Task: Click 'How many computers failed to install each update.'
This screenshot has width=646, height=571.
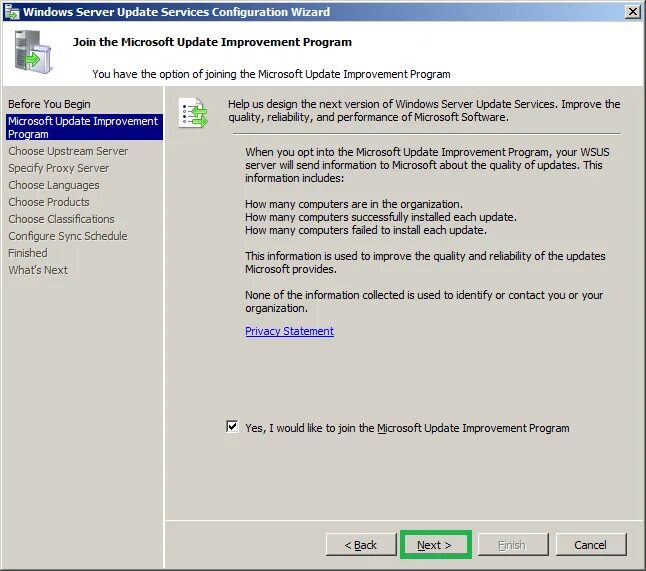Action: click(x=366, y=230)
